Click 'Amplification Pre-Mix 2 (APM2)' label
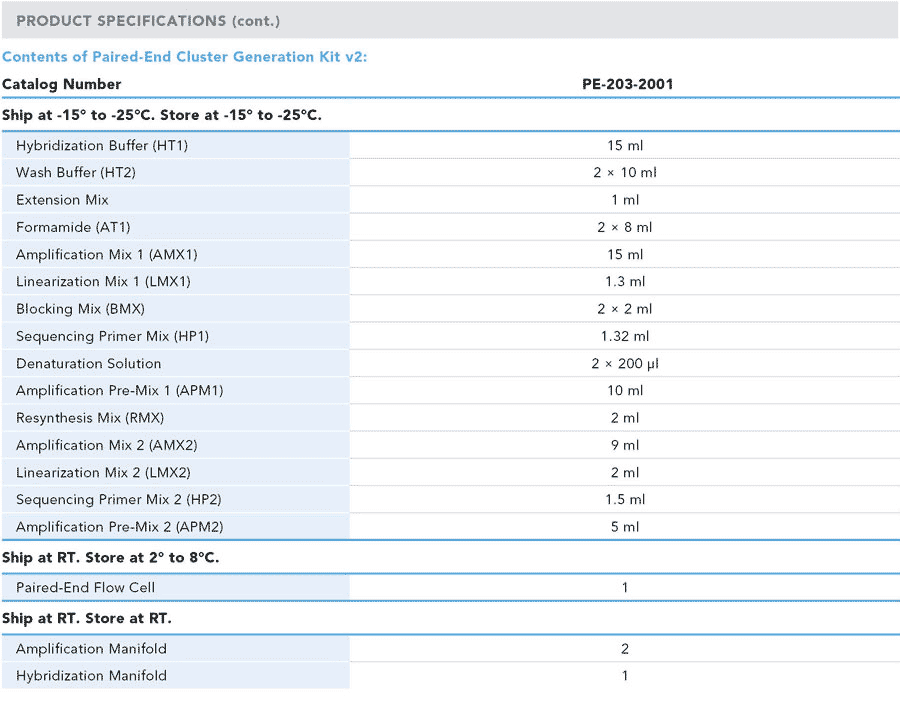This screenshot has width=900, height=722. [119, 527]
